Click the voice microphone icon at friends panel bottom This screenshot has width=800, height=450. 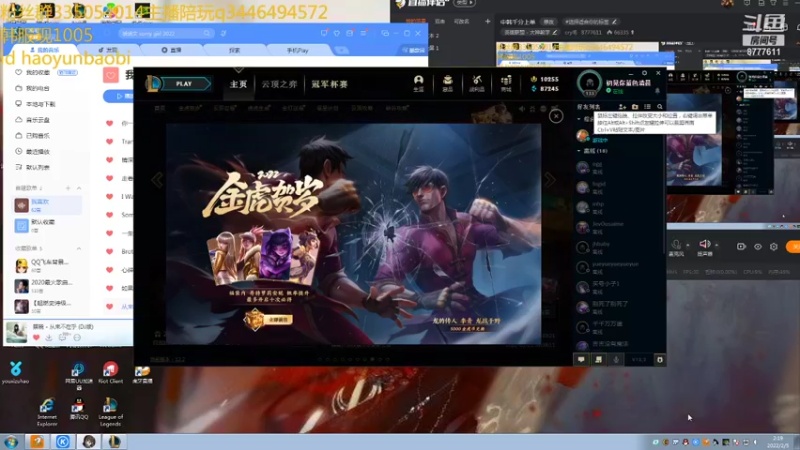pos(616,360)
